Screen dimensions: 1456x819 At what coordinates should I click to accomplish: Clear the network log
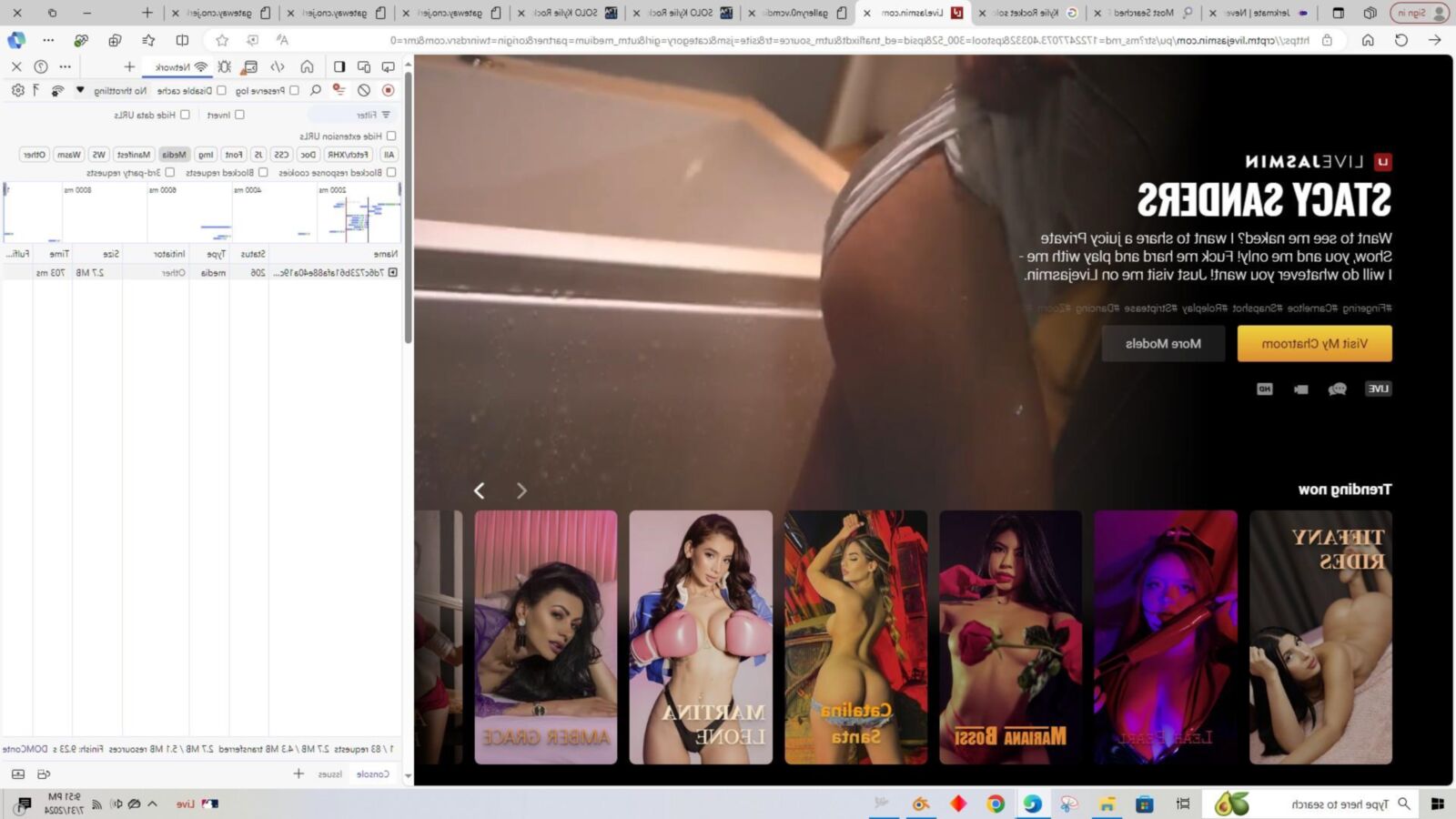[x=364, y=90]
